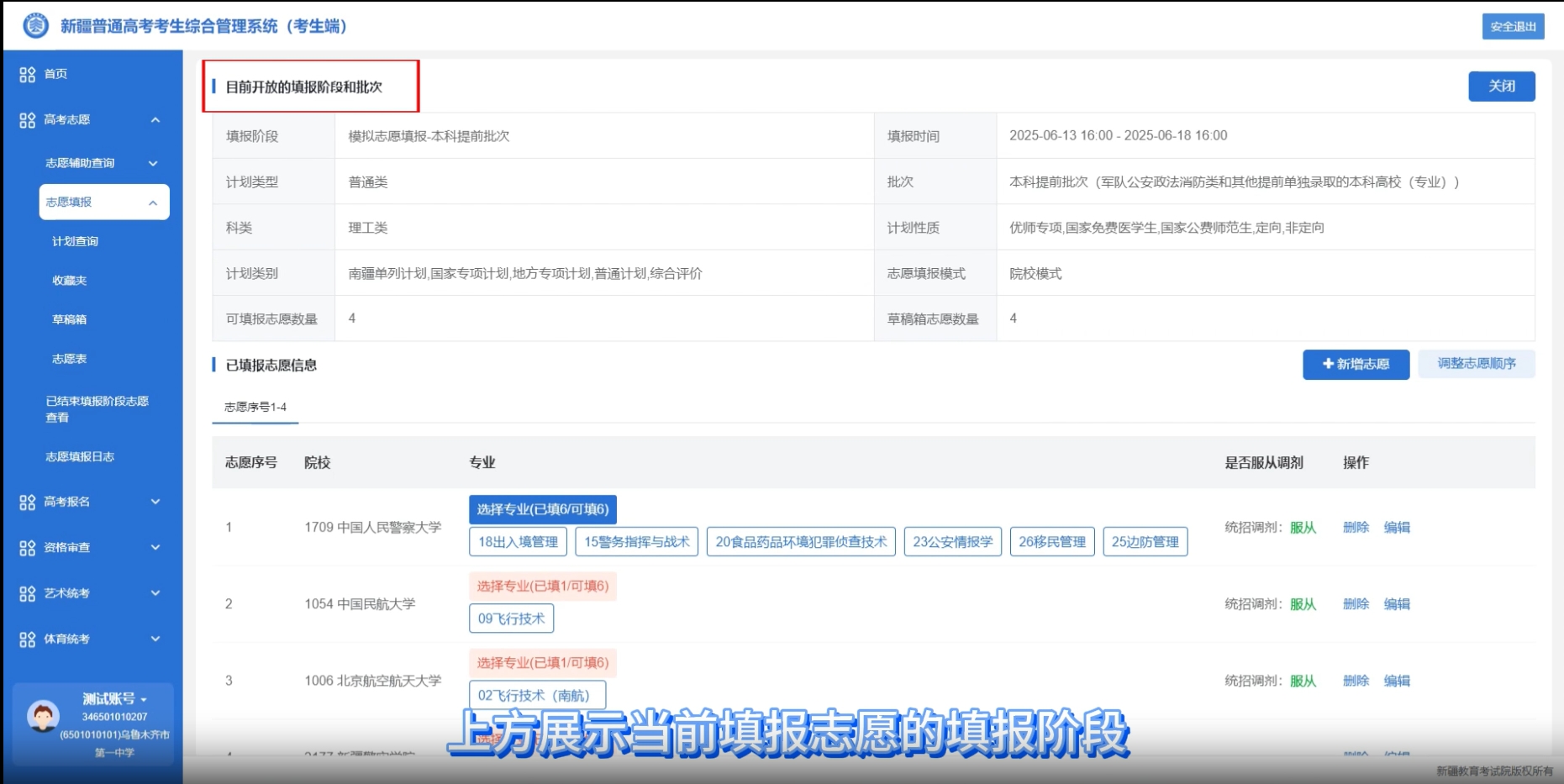Click 选择专业 button for 中国人民警察大学
The width and height of the screenshot is (1564, 784).
point(543,509)
